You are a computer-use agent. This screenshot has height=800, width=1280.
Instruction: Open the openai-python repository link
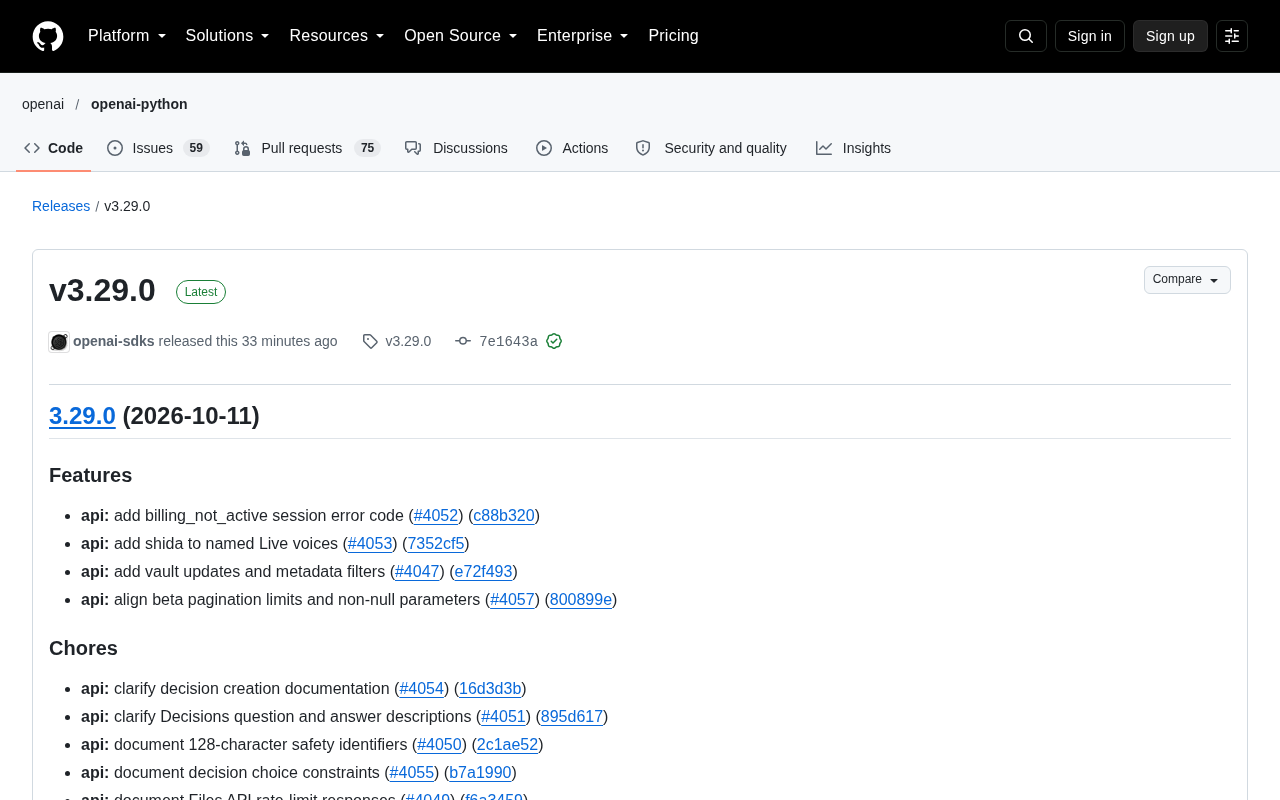point(139,104)
